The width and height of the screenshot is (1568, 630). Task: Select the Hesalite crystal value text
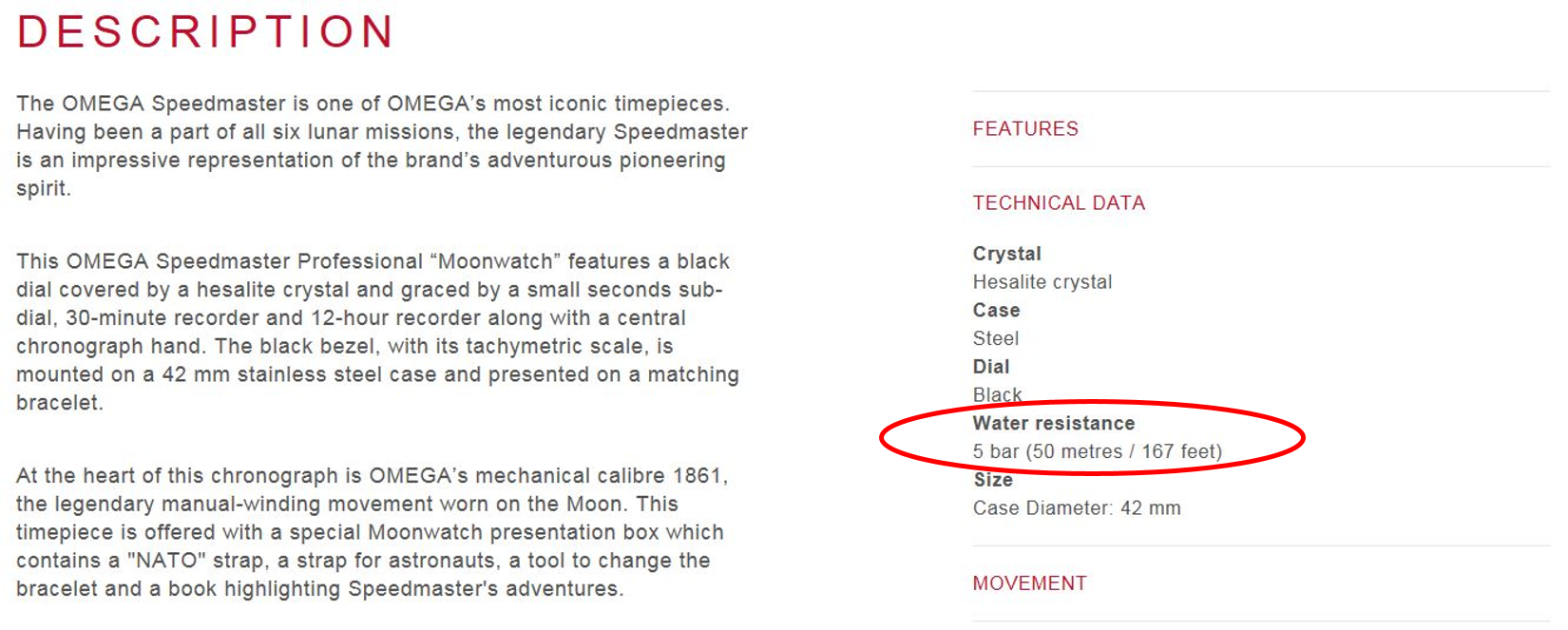point(1042,282)
